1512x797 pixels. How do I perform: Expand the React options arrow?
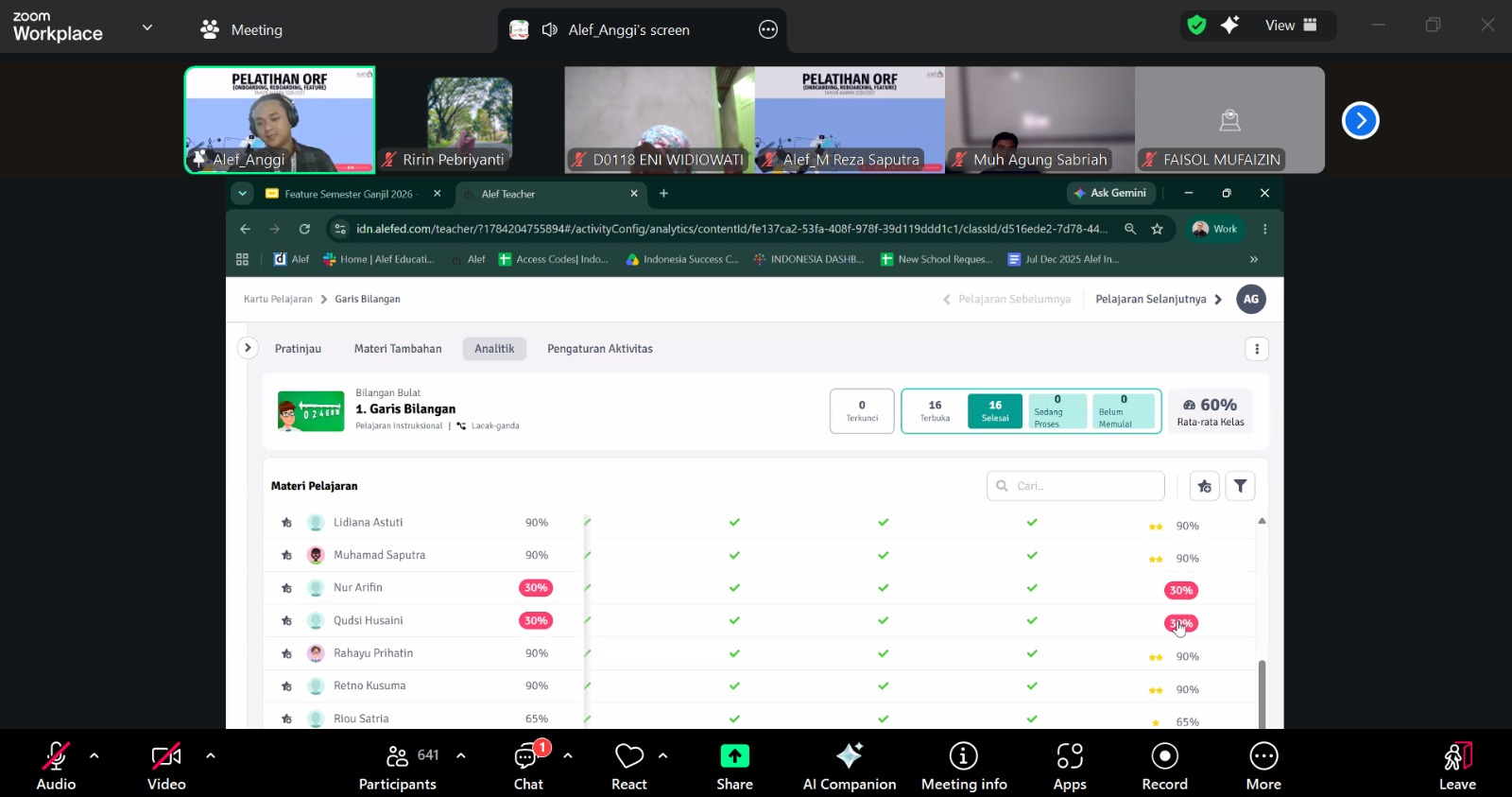click(662, 755)
